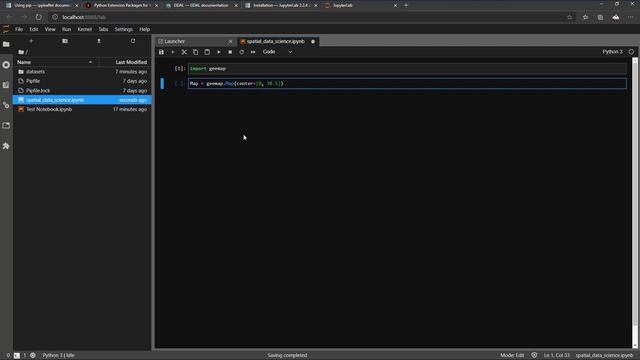Click Ln 1, Col 33 in status bar
This screenshot has height=360, width=640.
click(x=556, y=355)
